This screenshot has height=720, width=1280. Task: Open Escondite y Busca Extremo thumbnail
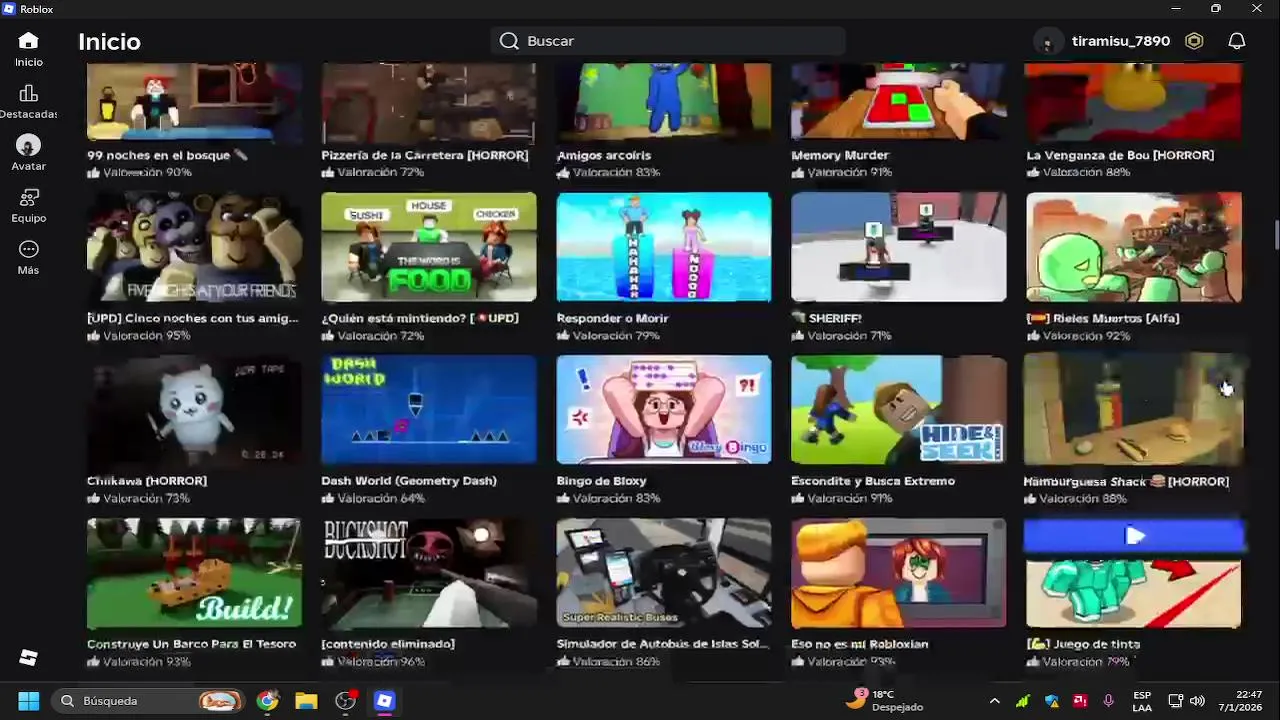click(899, 410)
